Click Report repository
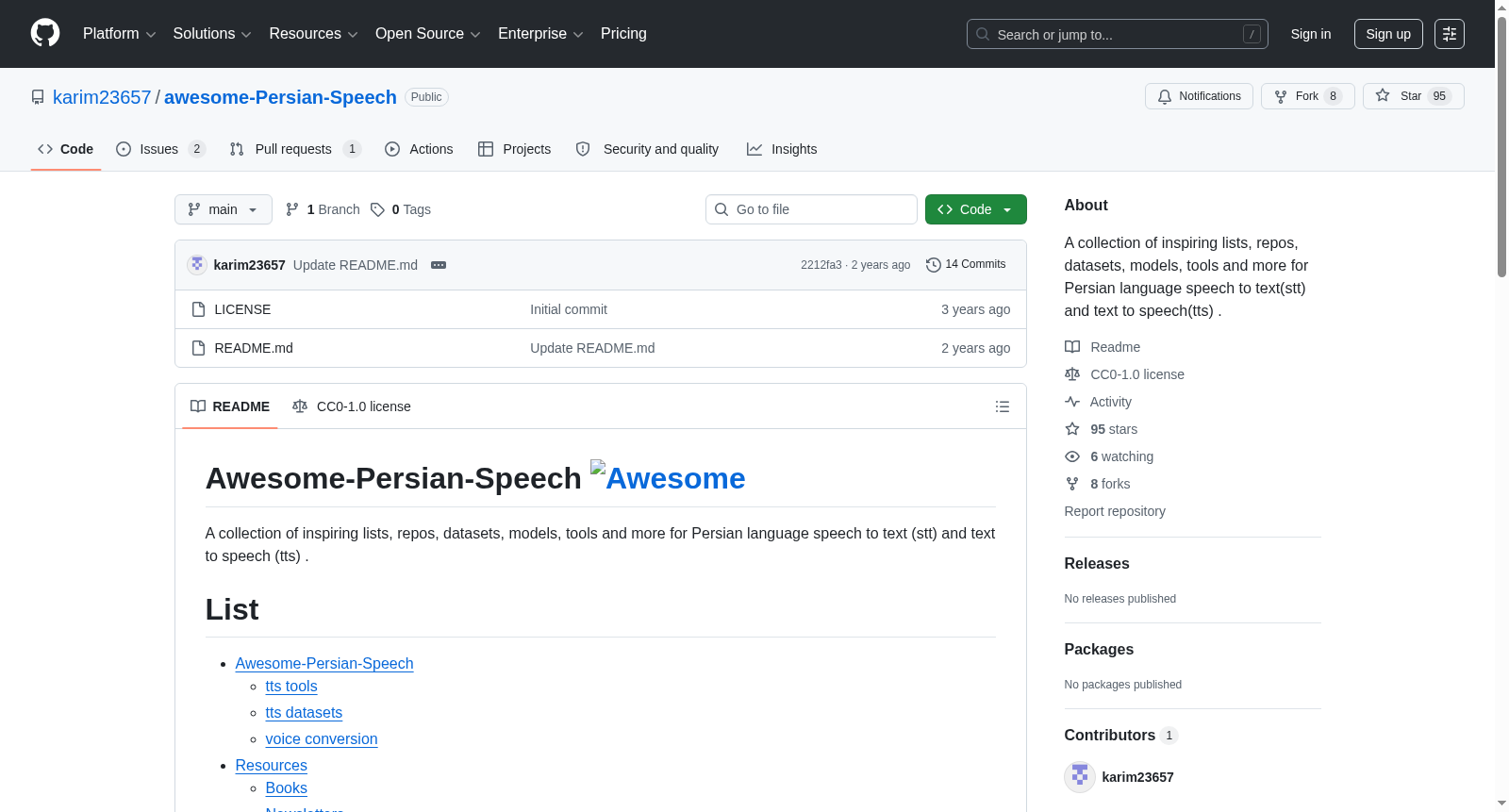Viewport: 1509px width, 812px height. pos(1115,511)
